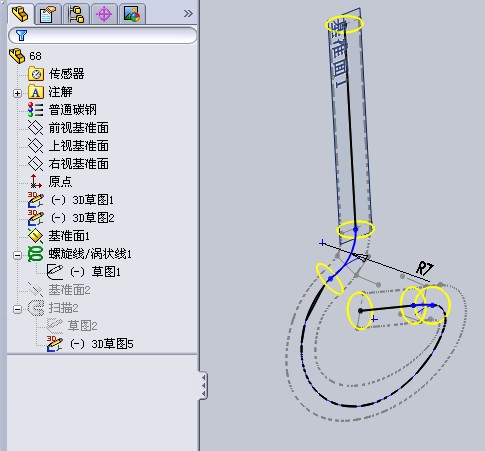Screen dimensions: 485x451
Task: Select suppressed 基准面2 entry
Action: coord(69,290)
